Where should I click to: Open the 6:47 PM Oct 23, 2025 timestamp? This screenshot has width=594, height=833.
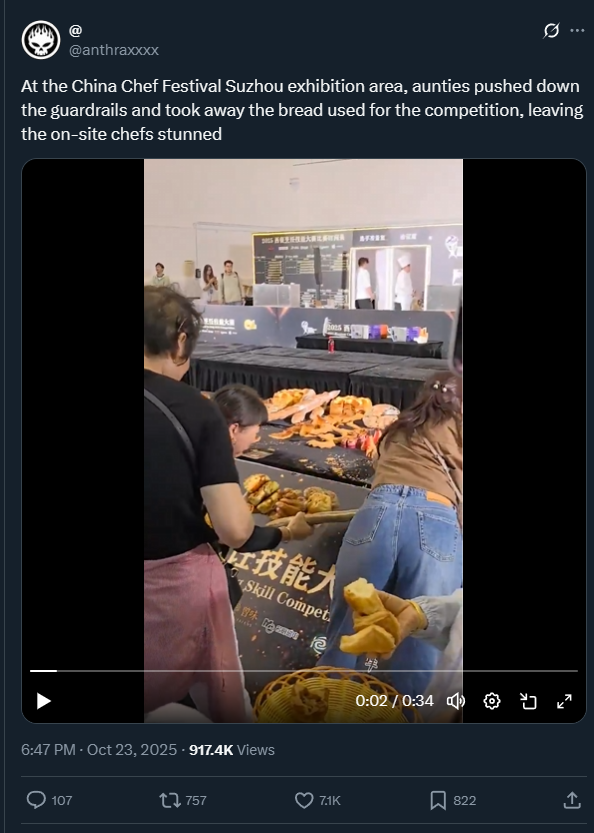click(x=99, y=750)
